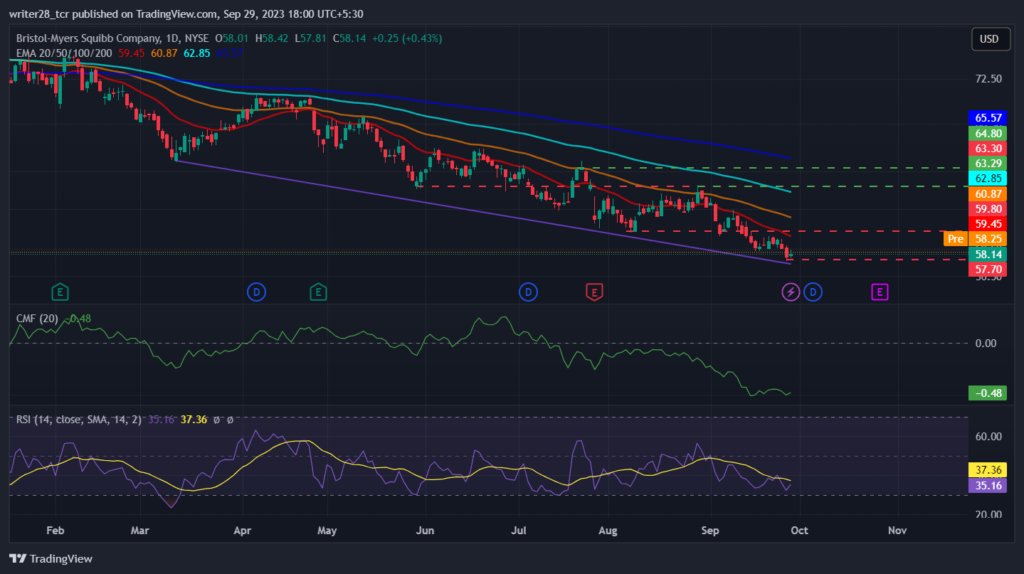Click the orange 58.25 pre-market price label

987,239
